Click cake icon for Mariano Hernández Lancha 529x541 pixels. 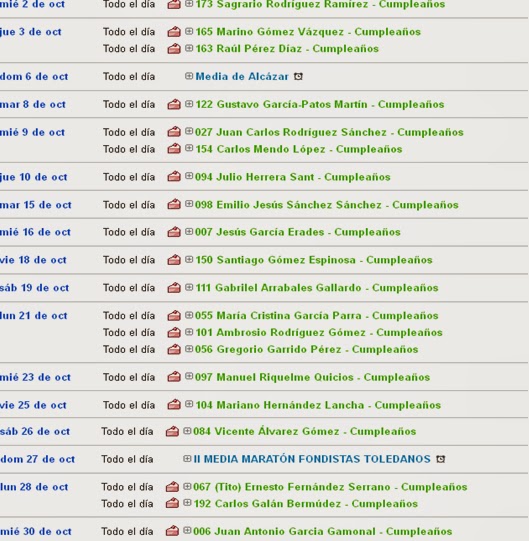pyautogui.click(x=174, y=405)
